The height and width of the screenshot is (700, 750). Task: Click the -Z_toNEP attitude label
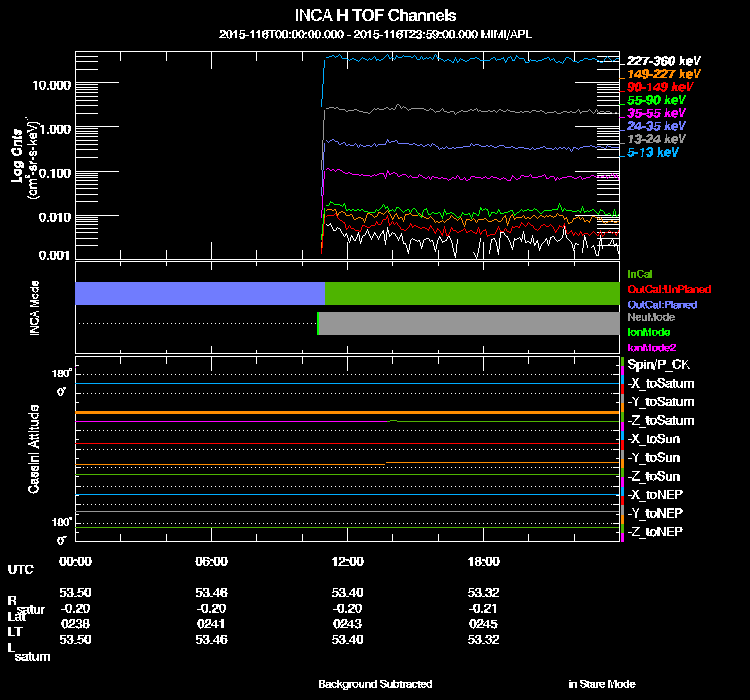click(655, 532)
